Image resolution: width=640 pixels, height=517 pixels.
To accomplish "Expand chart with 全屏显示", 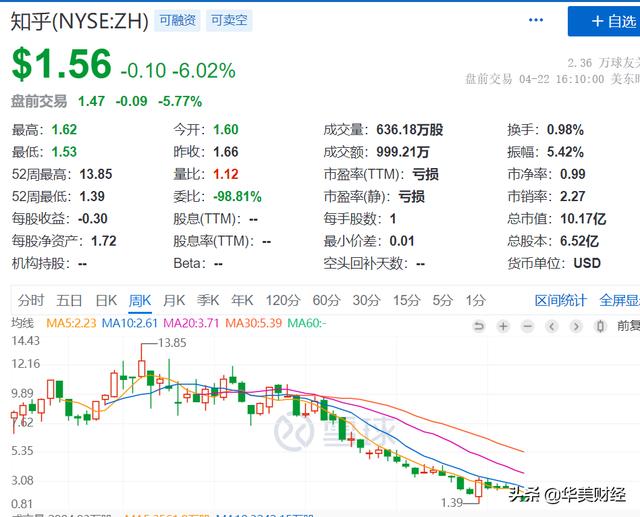I will click(x=619, y=300).
